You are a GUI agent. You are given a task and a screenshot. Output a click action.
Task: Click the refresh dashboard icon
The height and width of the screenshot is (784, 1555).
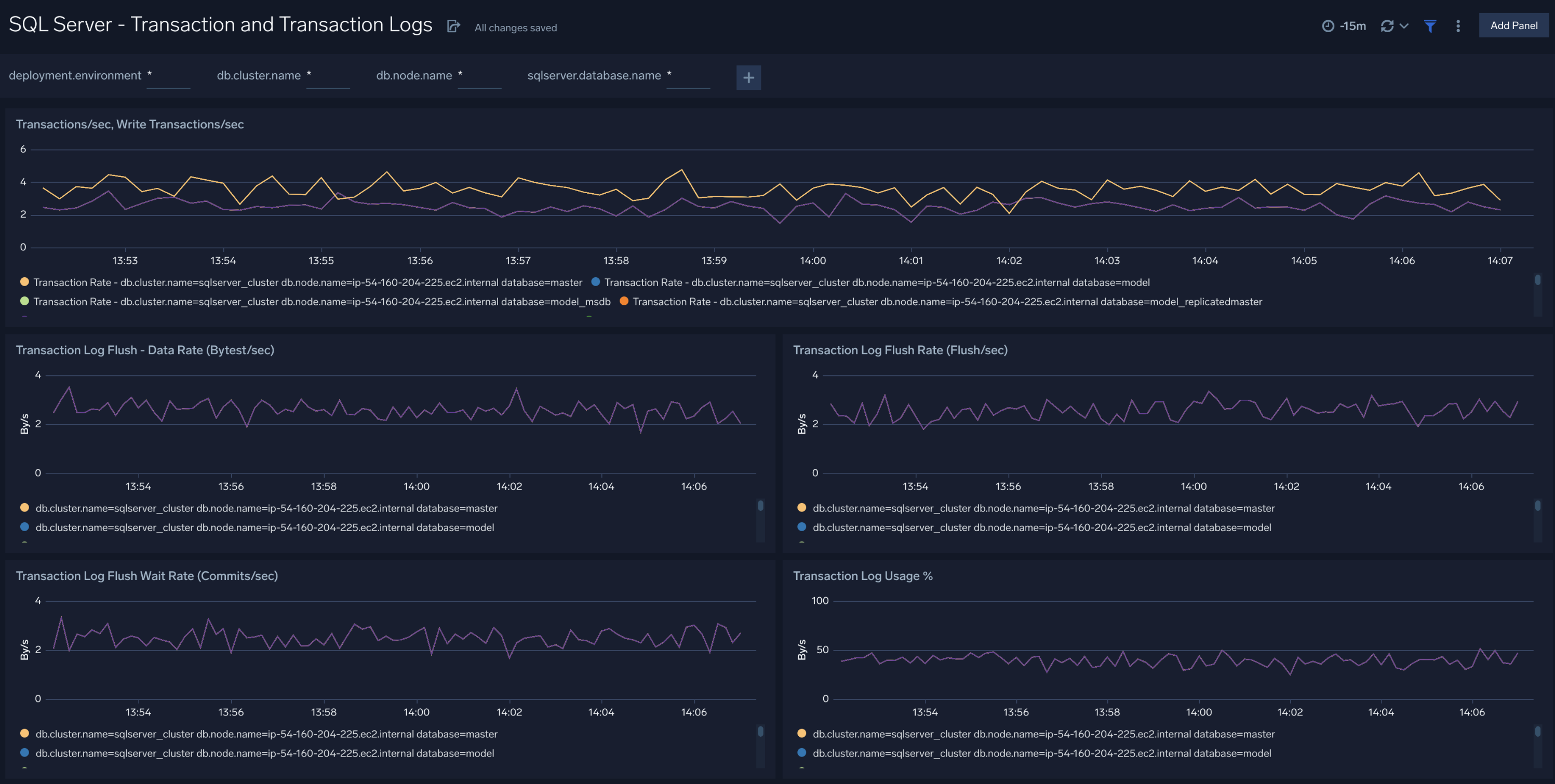pyautogui.click(x=1387, y=26)
